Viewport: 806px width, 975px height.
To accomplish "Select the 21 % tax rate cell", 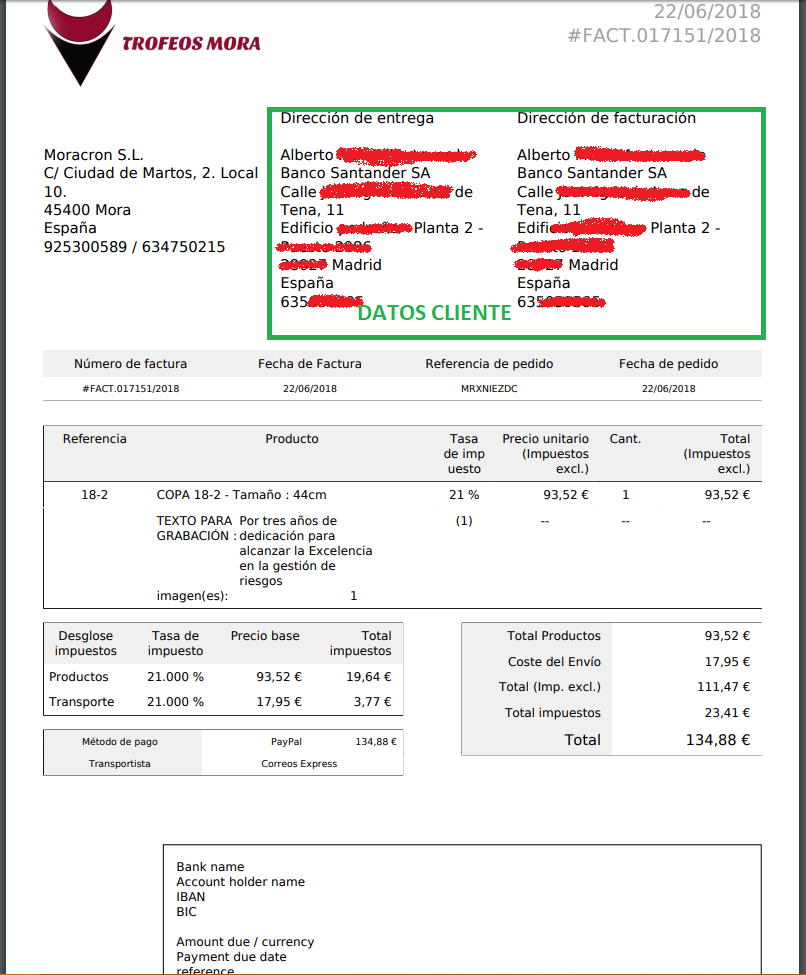I will click(464, 495).
